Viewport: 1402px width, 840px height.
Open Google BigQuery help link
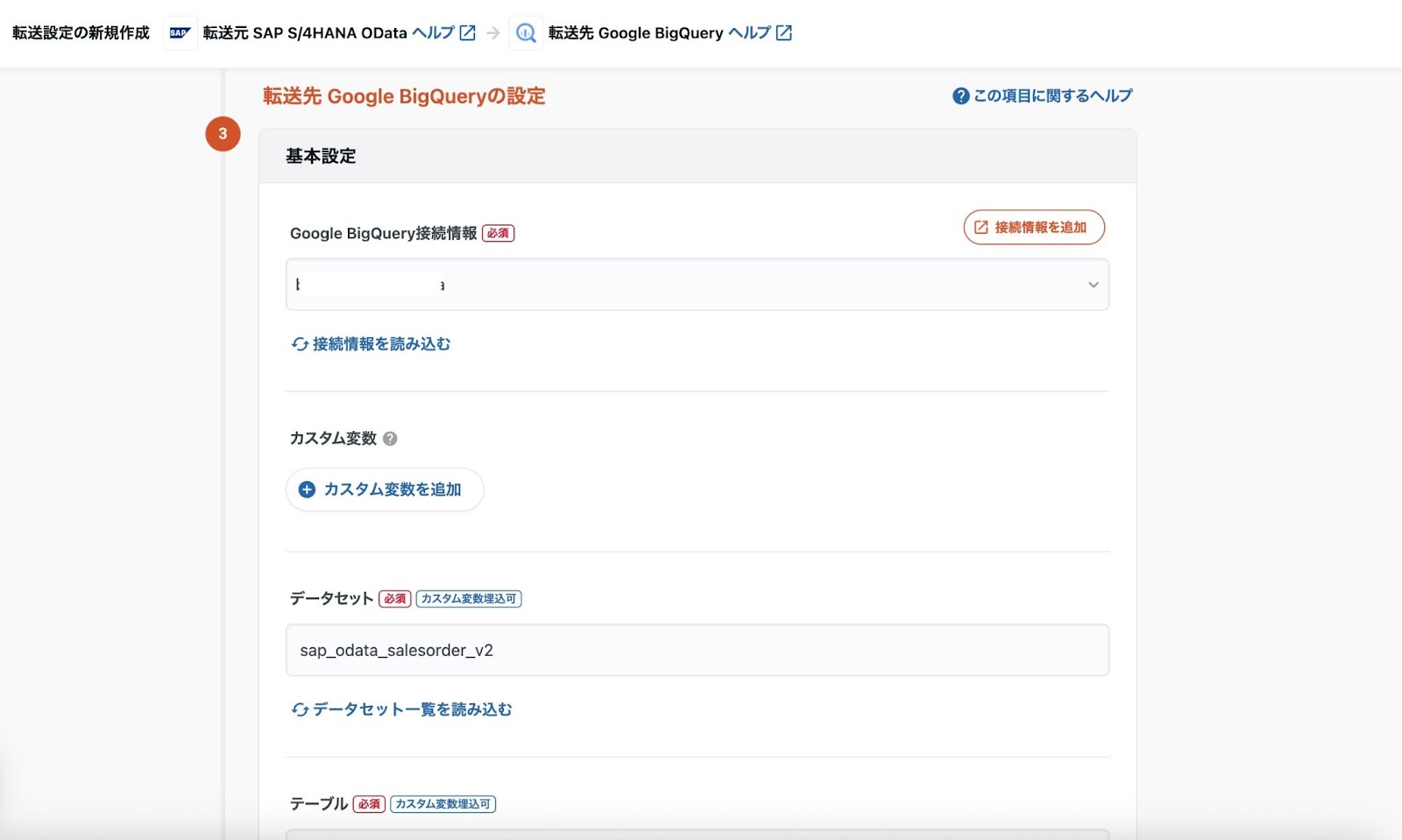[749, 32]
